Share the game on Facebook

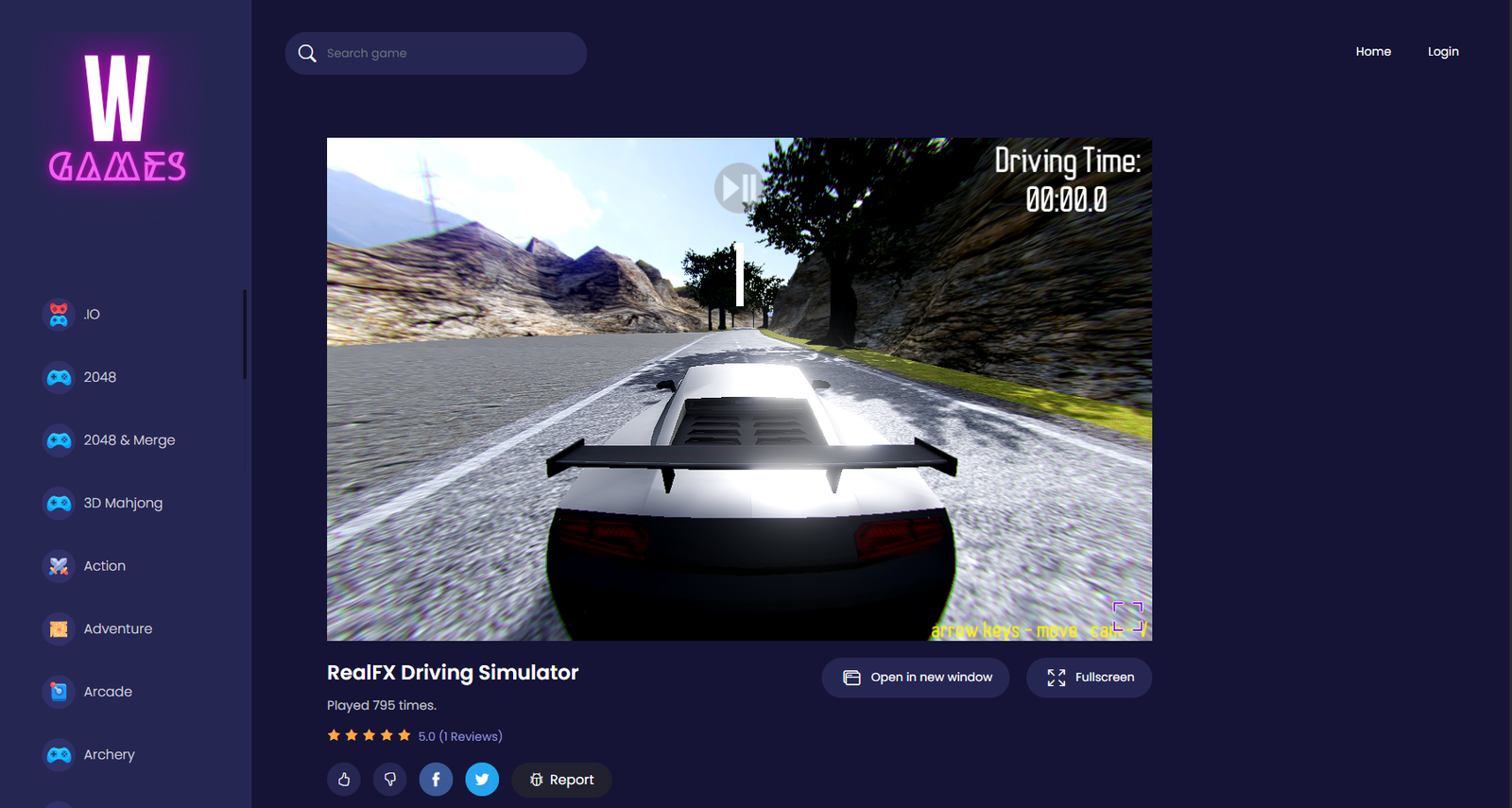pos(436,780)
